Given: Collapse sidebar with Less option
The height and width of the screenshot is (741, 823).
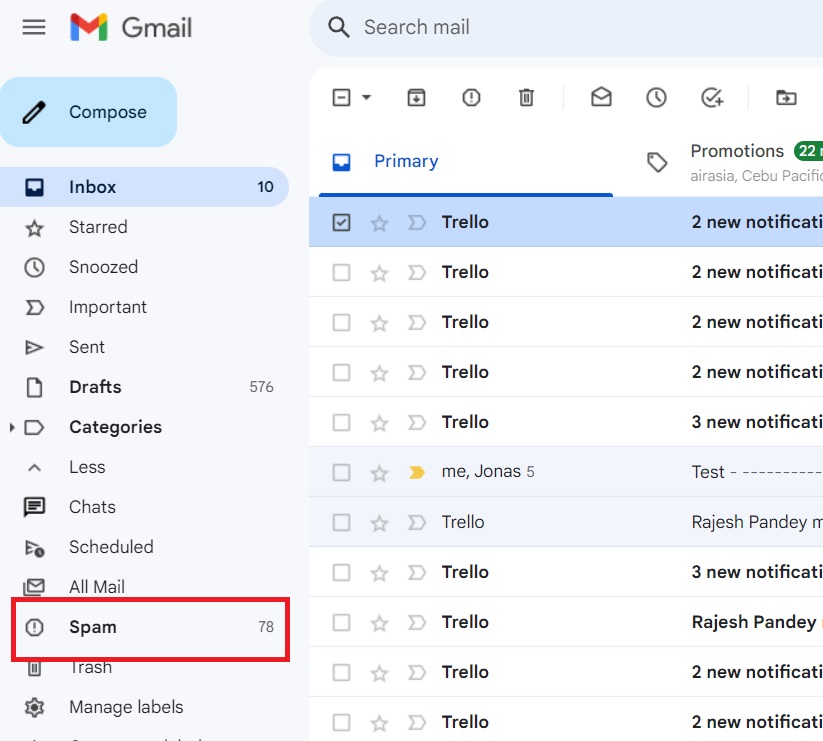Looking at the screenshot, I should pyautogui.click(x=86, y=467).
